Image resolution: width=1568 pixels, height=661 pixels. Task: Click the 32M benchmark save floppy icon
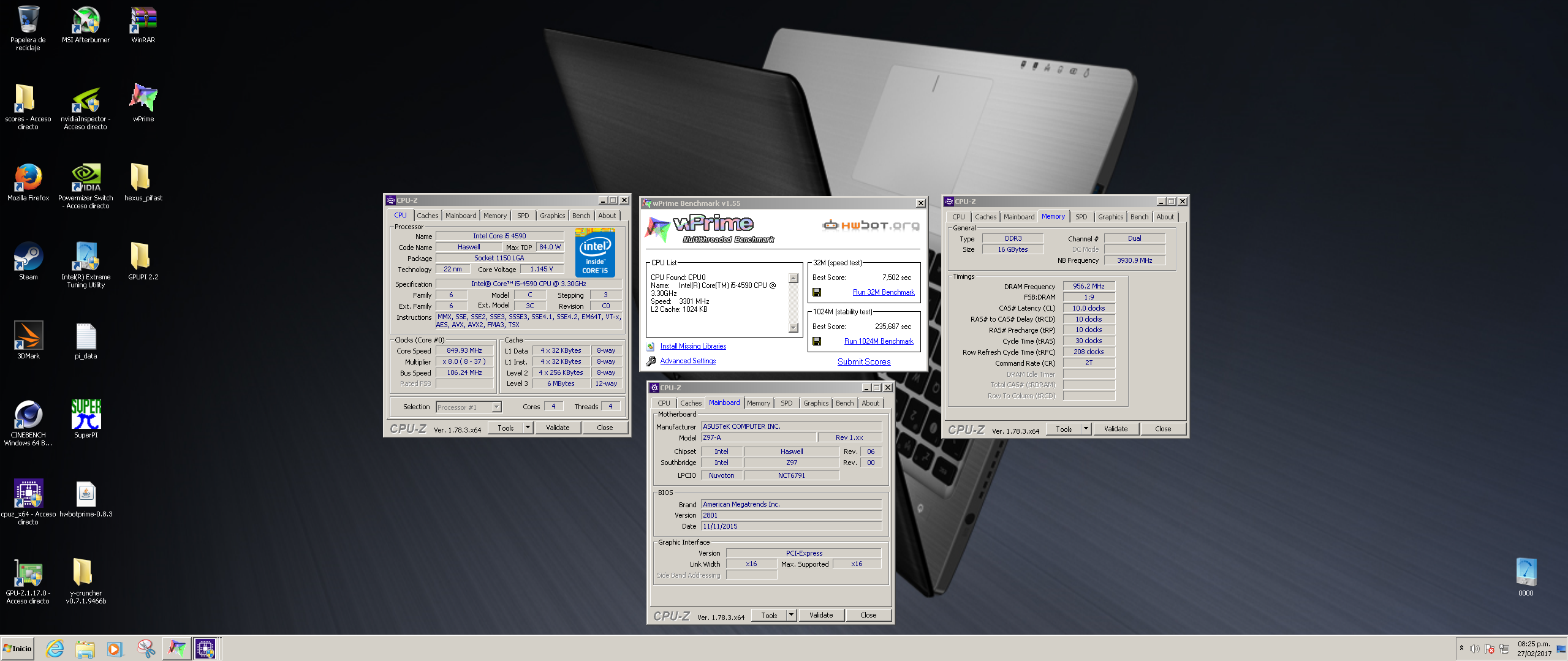817,293
